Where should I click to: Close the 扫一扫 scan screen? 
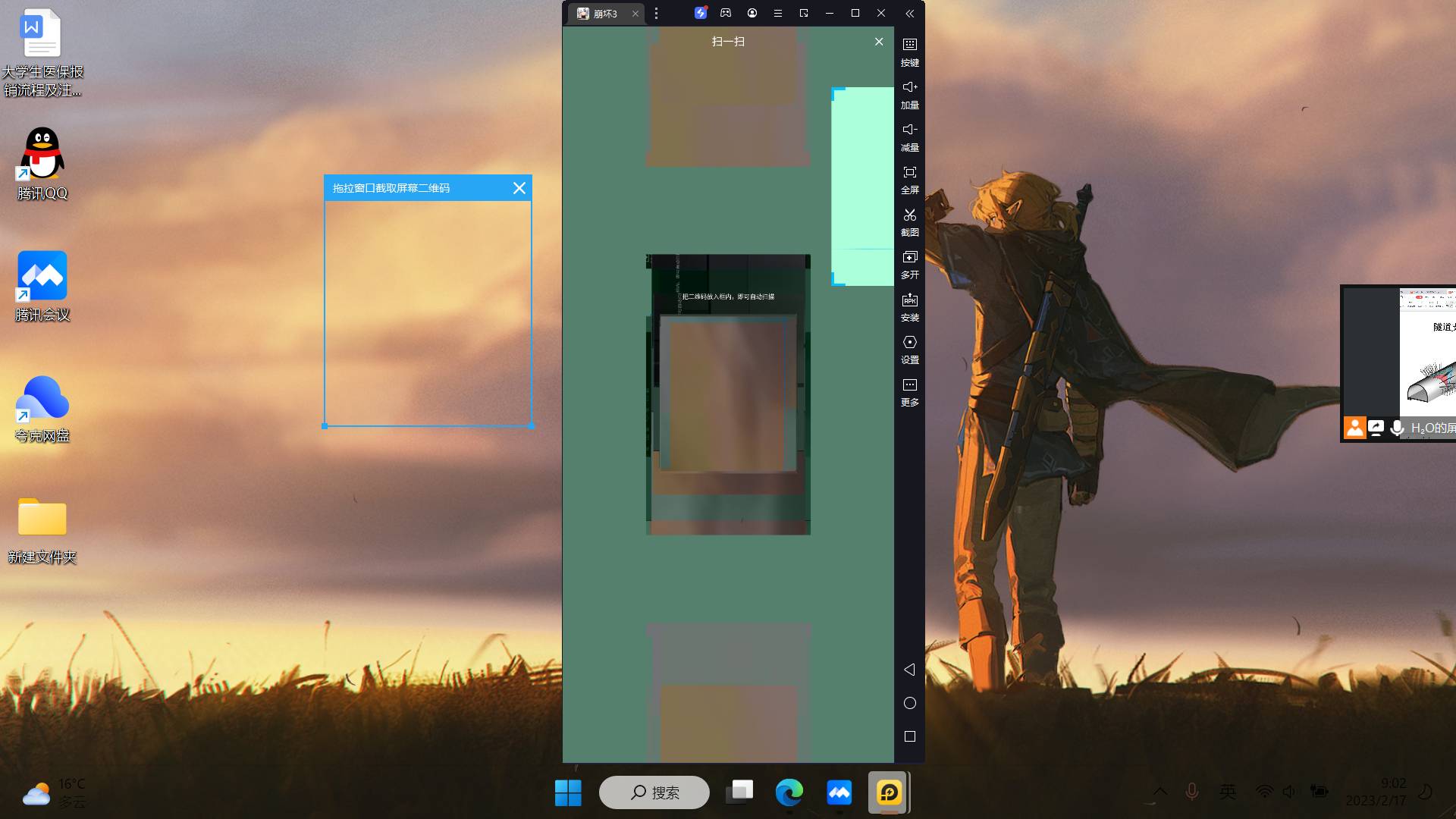(x=878, y=42)
